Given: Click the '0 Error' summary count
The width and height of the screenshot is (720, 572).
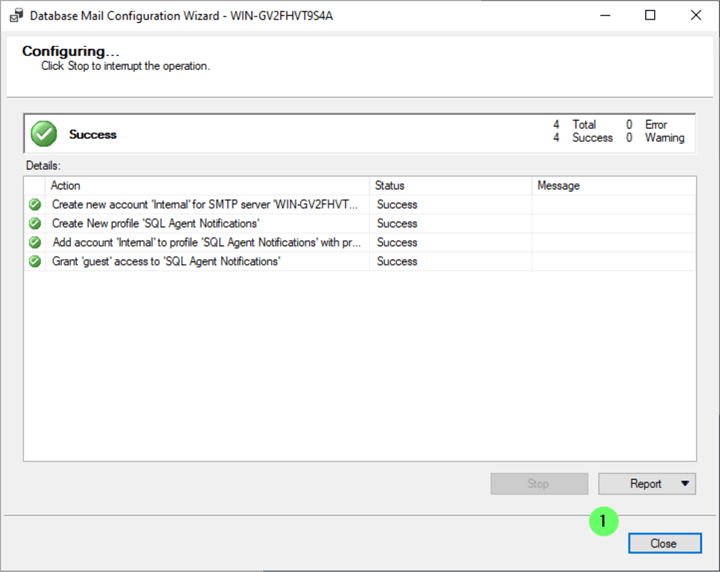Looking at the screenshot, I should pos(647,124).
